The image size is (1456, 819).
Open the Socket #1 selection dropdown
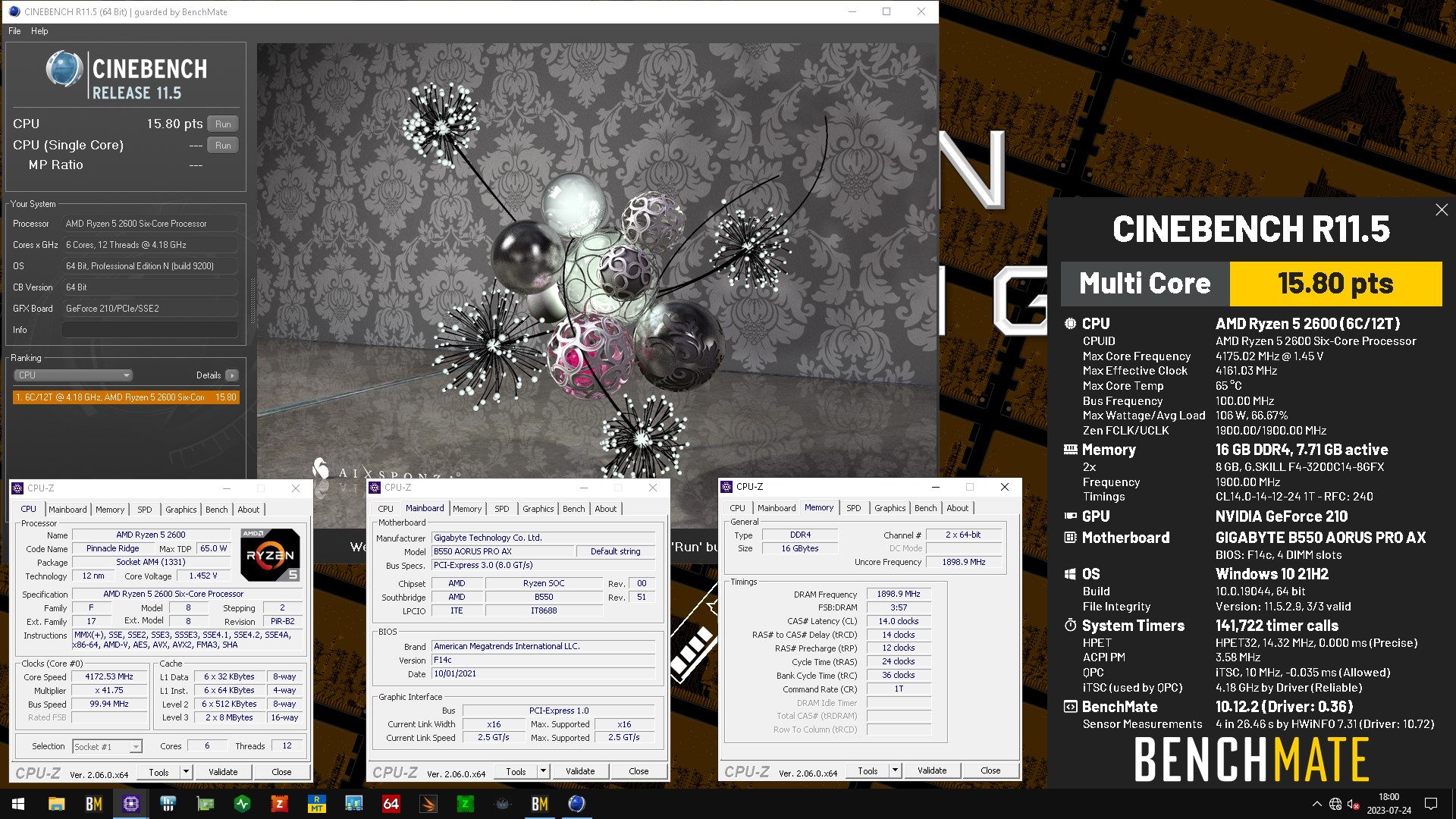click(107, 747)
